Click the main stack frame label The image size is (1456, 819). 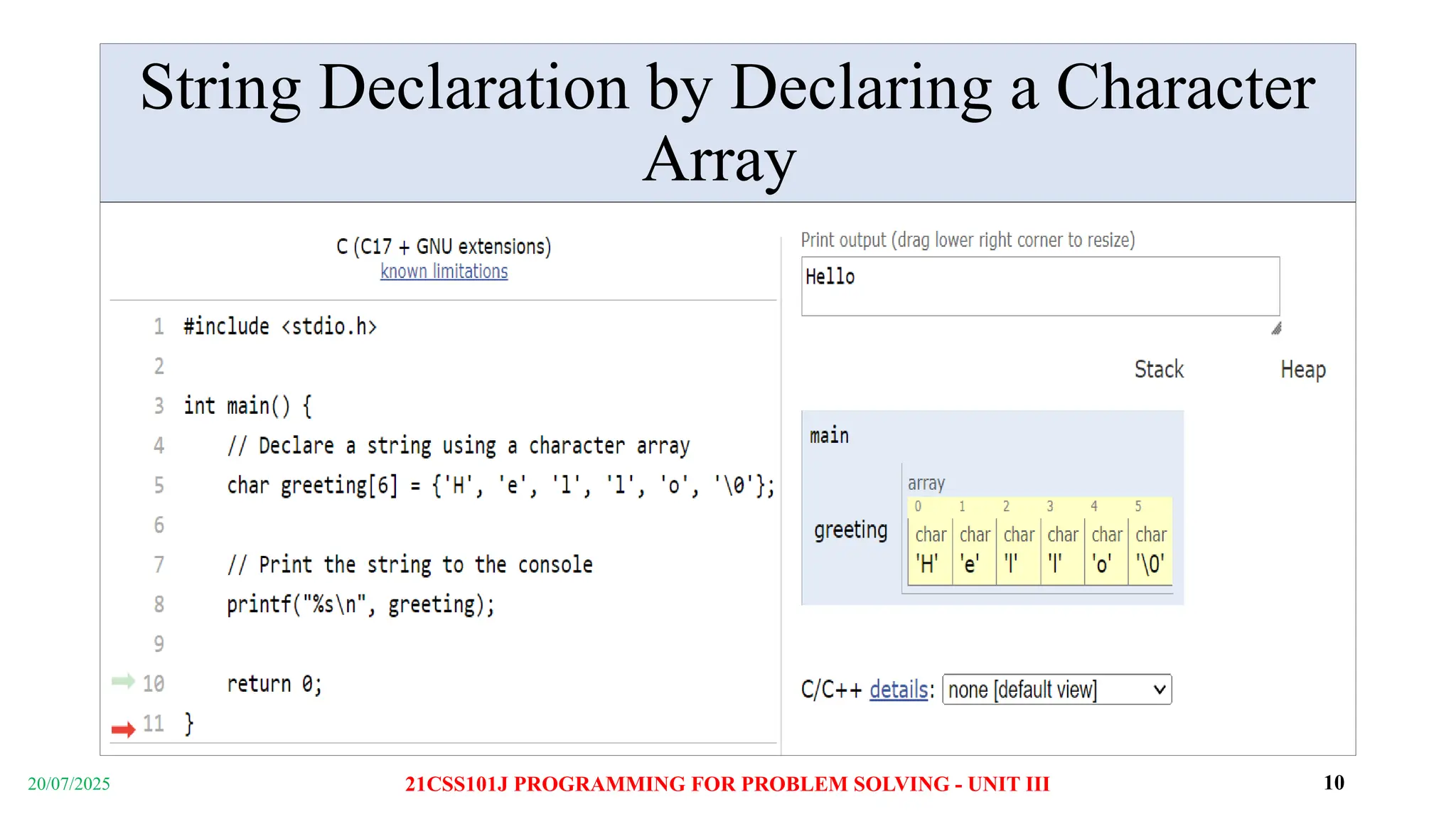click(829, 435)
